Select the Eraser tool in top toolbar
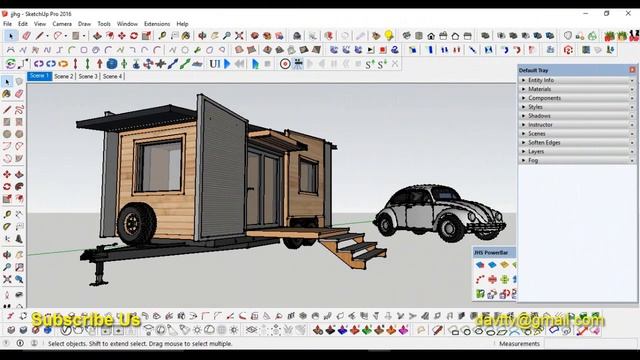 27,36
